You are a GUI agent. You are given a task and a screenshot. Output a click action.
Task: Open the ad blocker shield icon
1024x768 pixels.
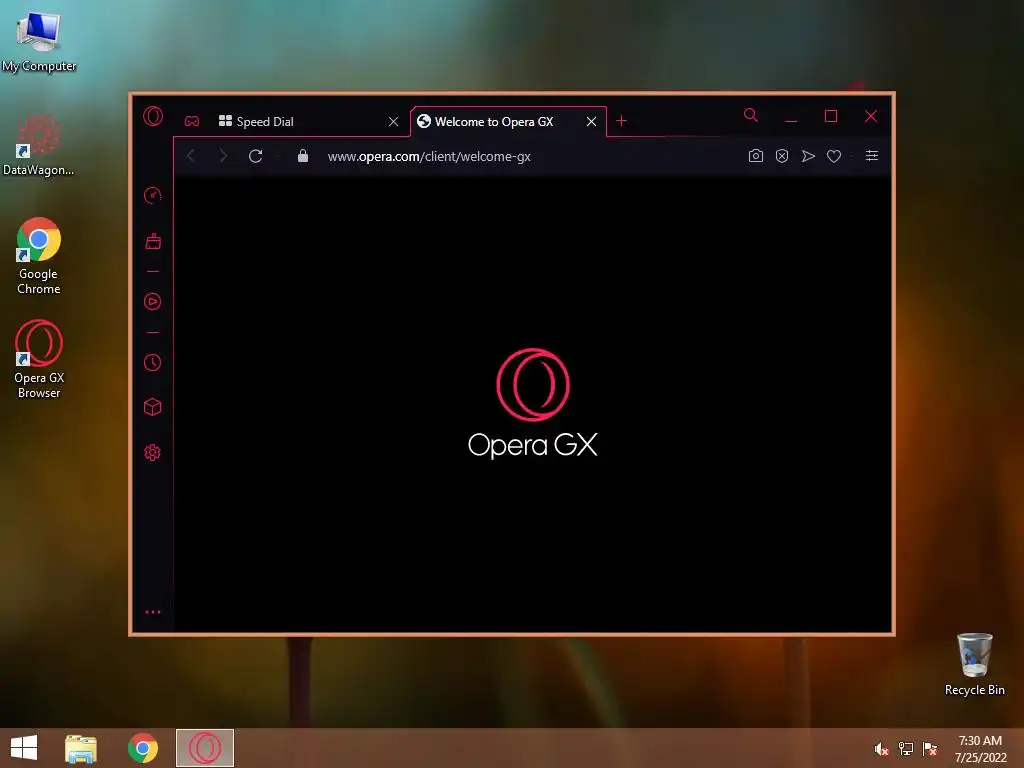coord(782,156)
